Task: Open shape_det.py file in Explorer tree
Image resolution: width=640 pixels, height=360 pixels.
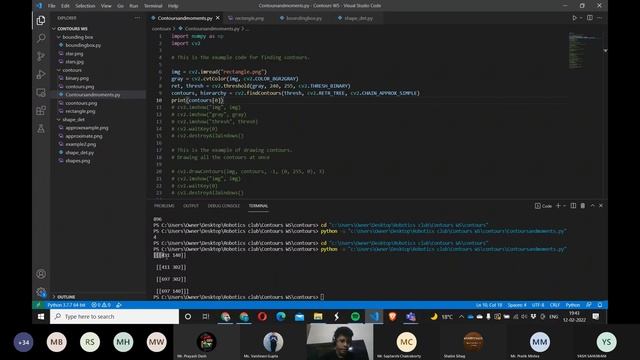Action: (x=80, y=152)
